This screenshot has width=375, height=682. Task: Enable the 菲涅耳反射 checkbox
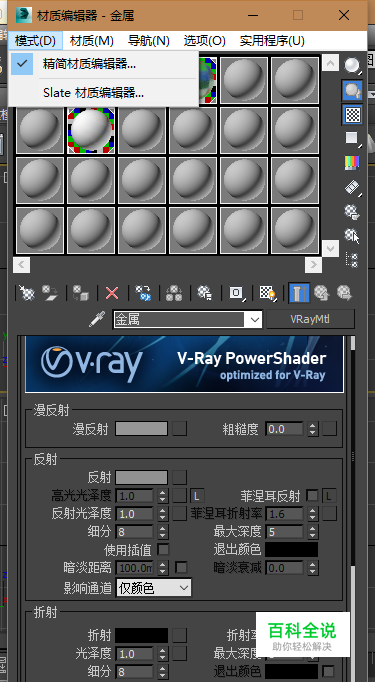(312, 495)
